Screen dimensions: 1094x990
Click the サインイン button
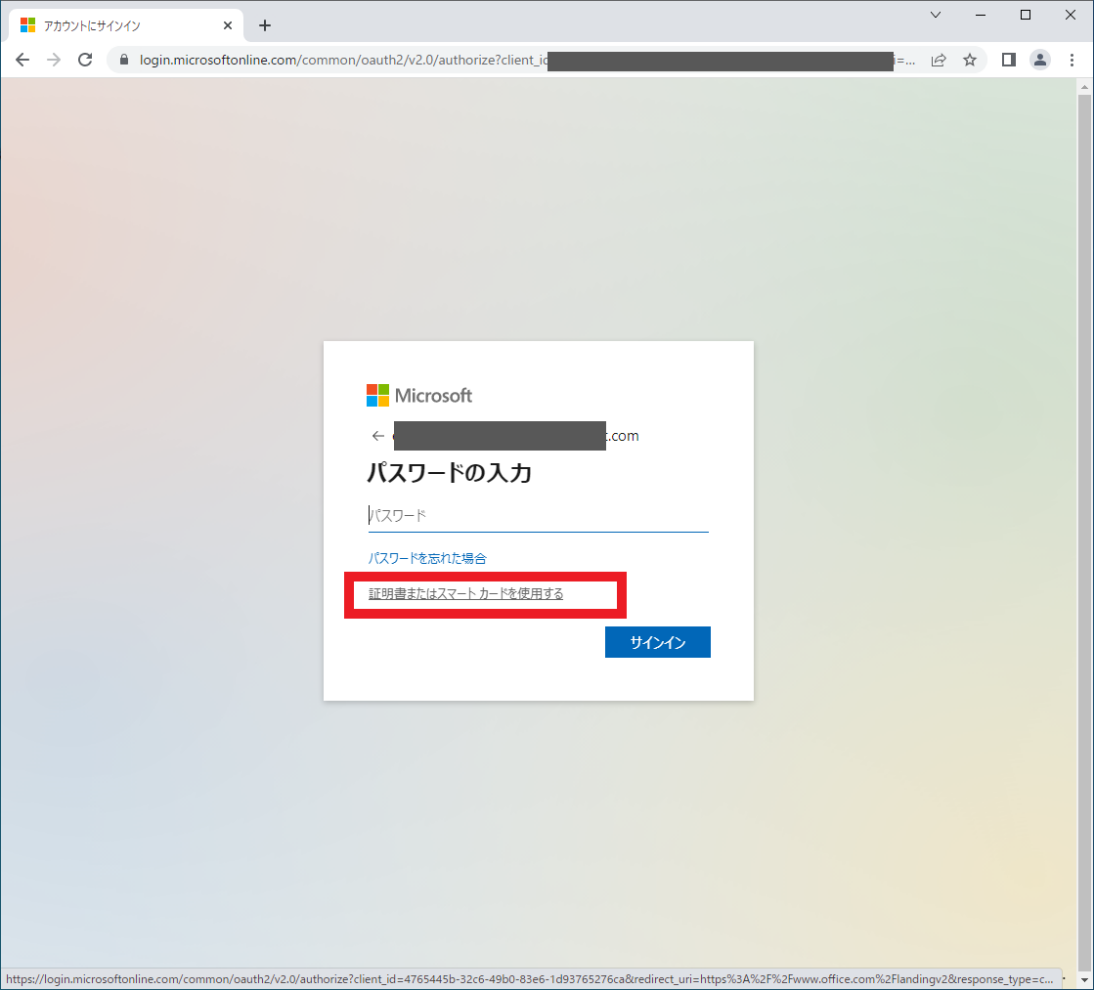coord(657,642)
